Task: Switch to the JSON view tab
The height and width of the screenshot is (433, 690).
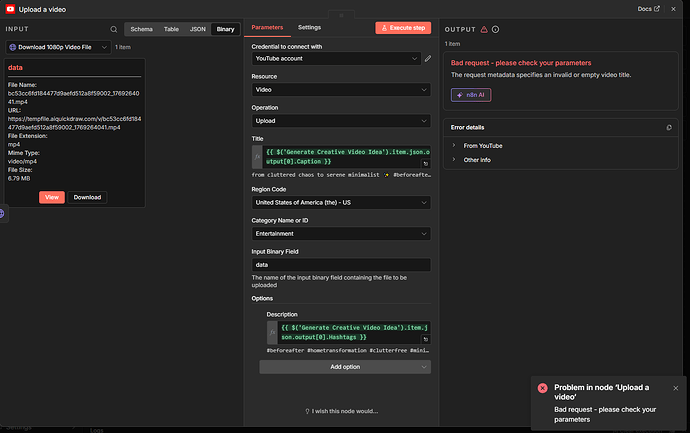Action: point(199,30)
